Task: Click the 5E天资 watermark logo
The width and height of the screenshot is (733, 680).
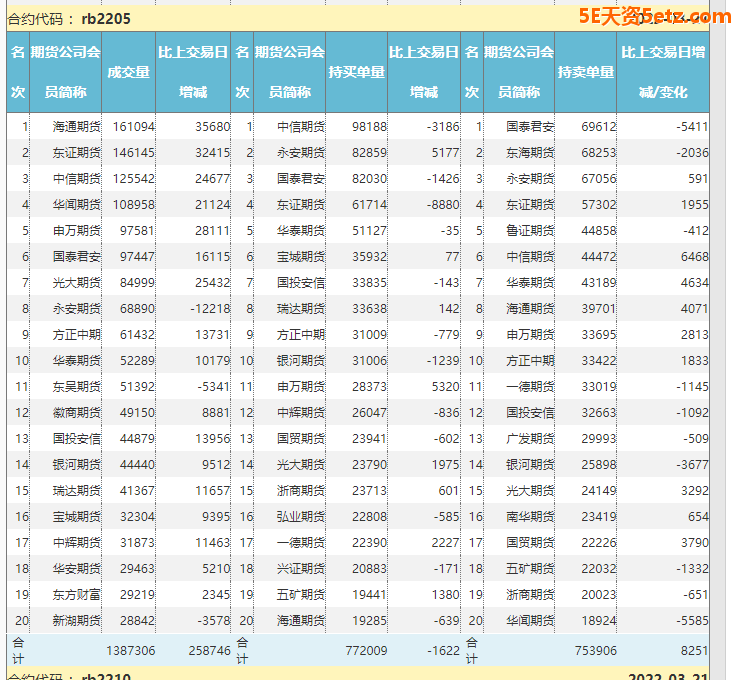Action: tap(654, 16)
